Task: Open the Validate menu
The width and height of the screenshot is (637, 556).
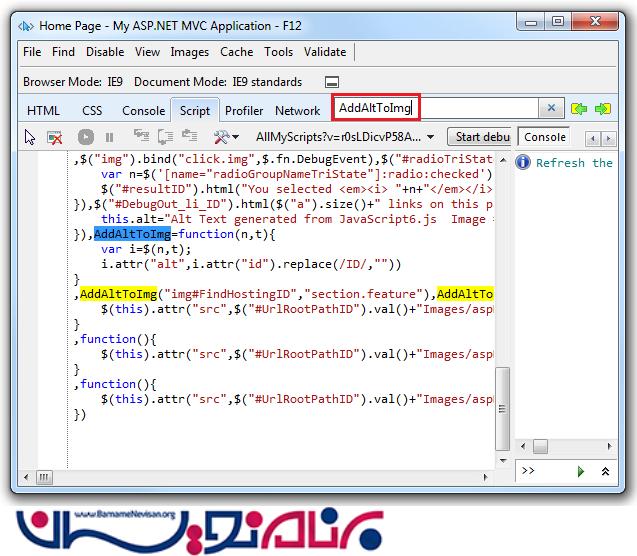Action: pyautogui.click(x=324, y=52)
